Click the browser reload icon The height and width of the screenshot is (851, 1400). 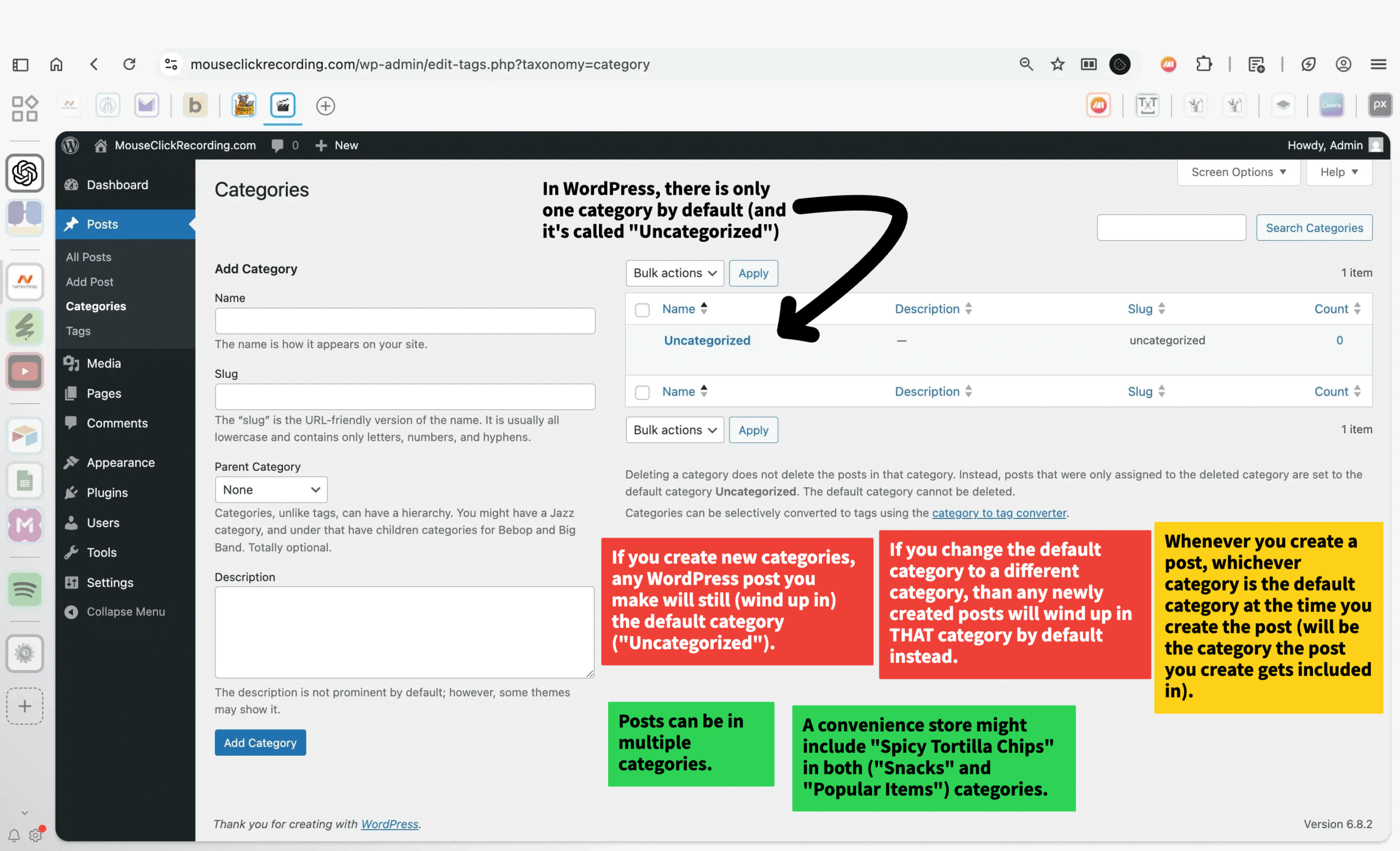(130, 64)
